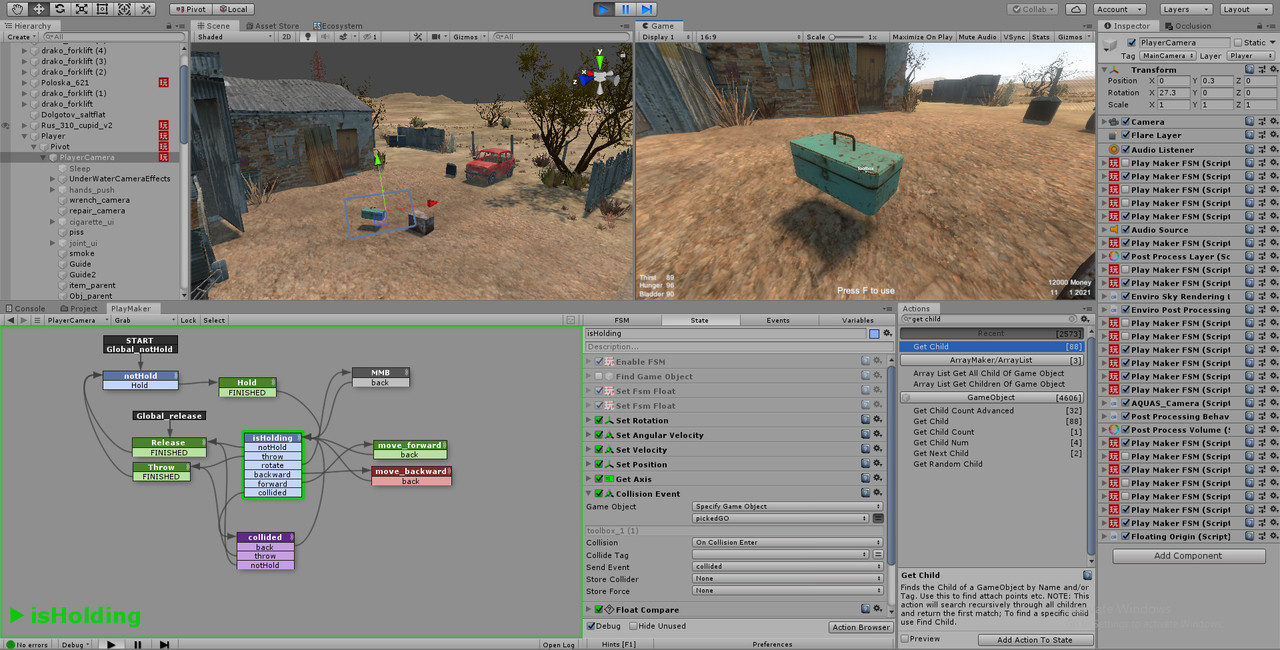Toggle scene lighting bulb icon
The image size is (1280, 650).
(x=307, y=36)
